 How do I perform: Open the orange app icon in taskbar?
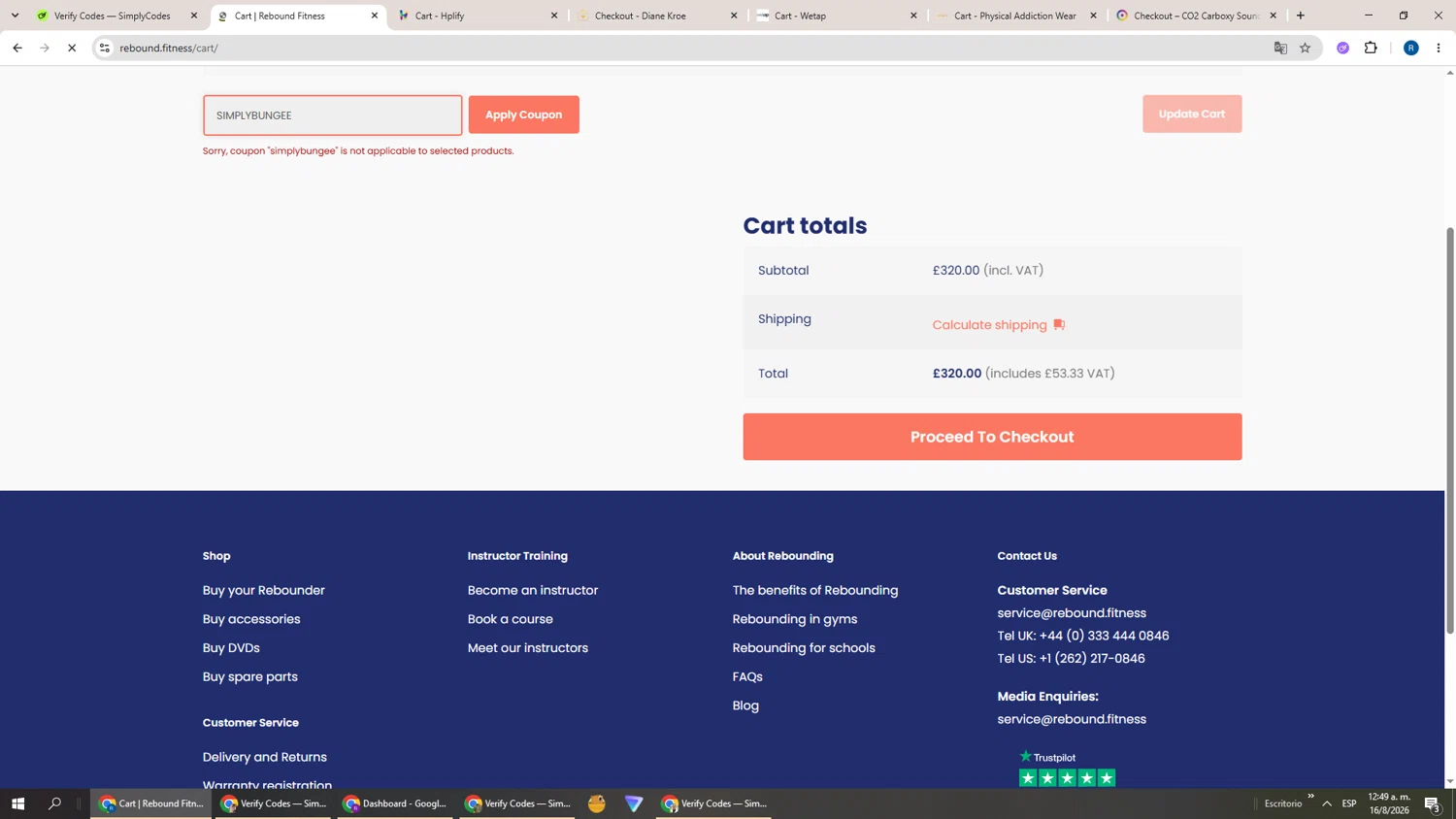(x=597, y=803)
